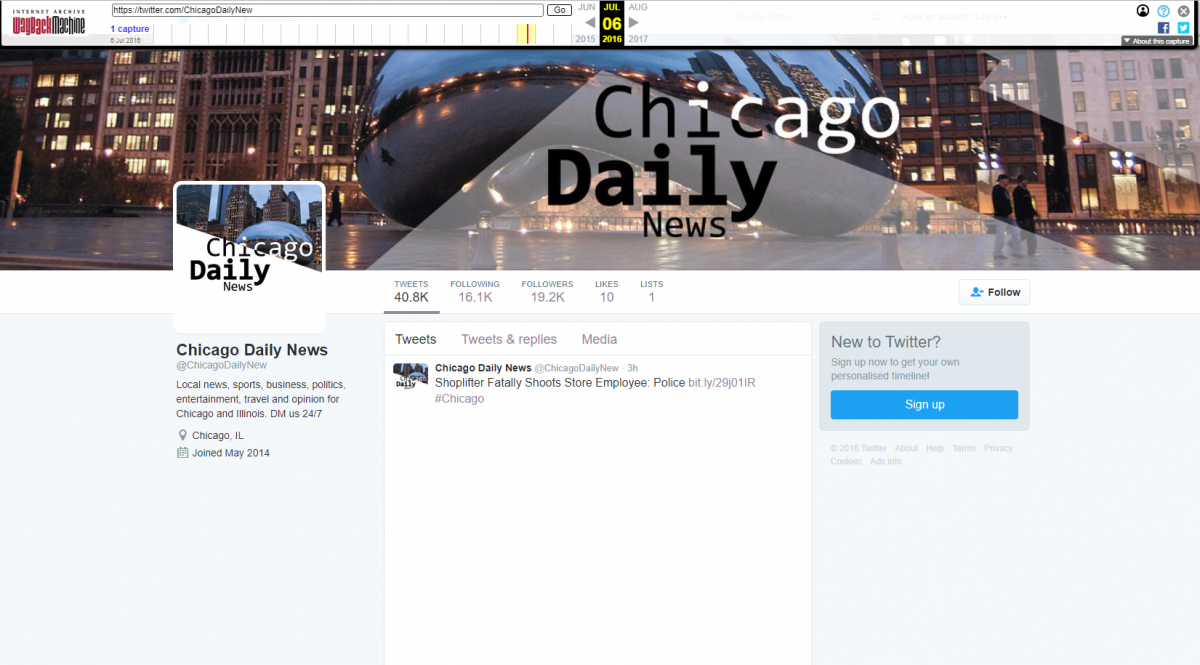Viewport: 1200px width, 665px height.
Task: Follow Chicago Daily News
Action: (994, 292)
